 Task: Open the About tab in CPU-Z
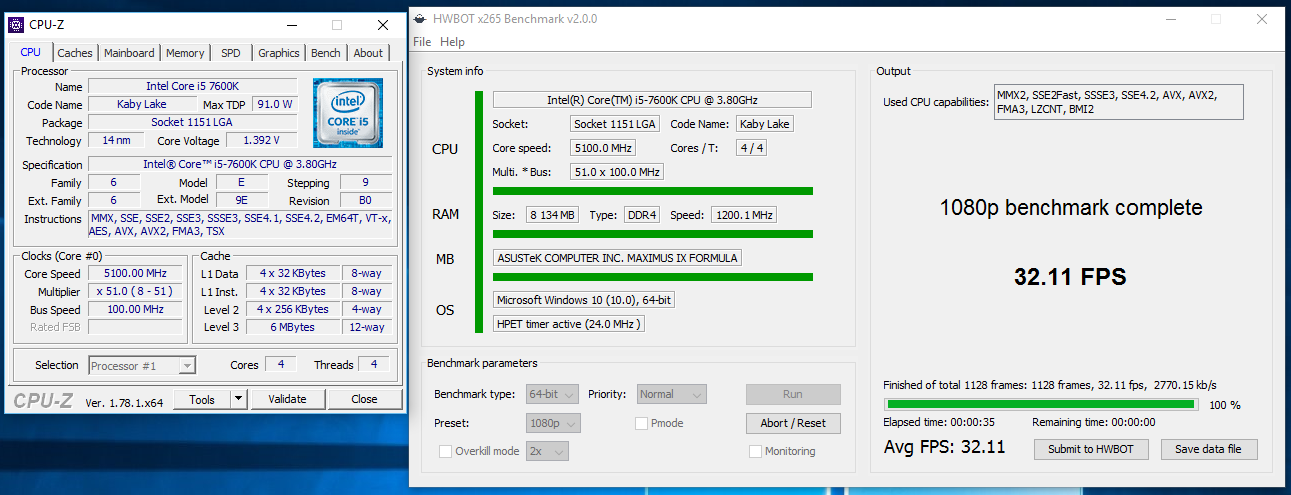pyautogui.click(x=368, y=53)
